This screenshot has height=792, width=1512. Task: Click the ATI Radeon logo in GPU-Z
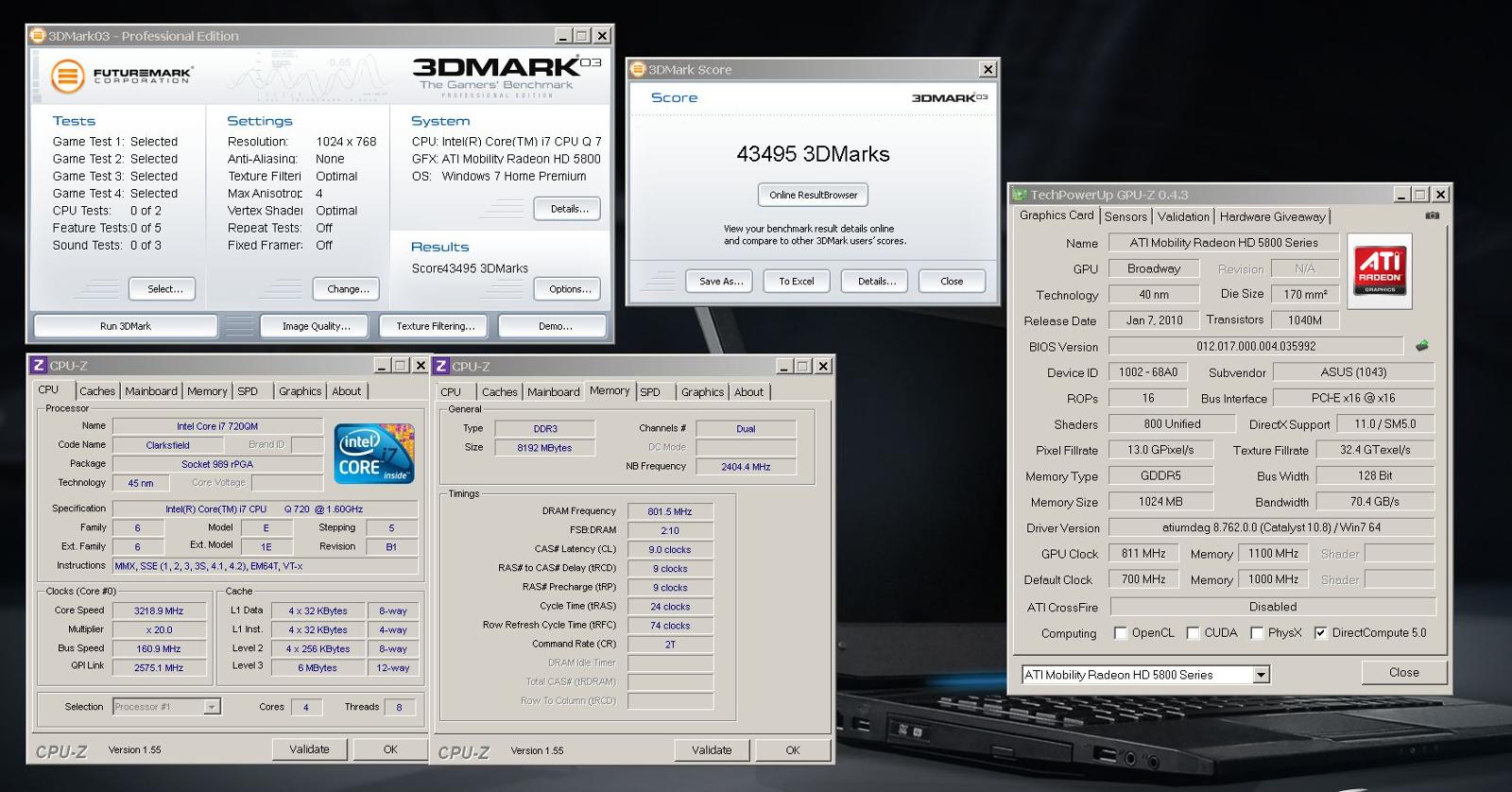1380,270
